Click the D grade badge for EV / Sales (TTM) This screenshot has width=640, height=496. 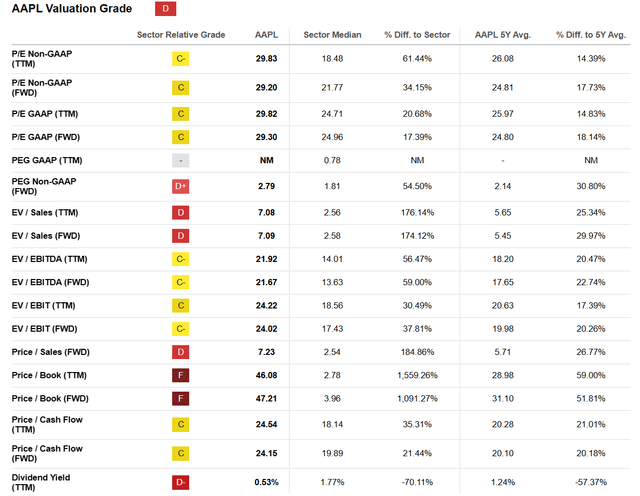tap(180, 213)
